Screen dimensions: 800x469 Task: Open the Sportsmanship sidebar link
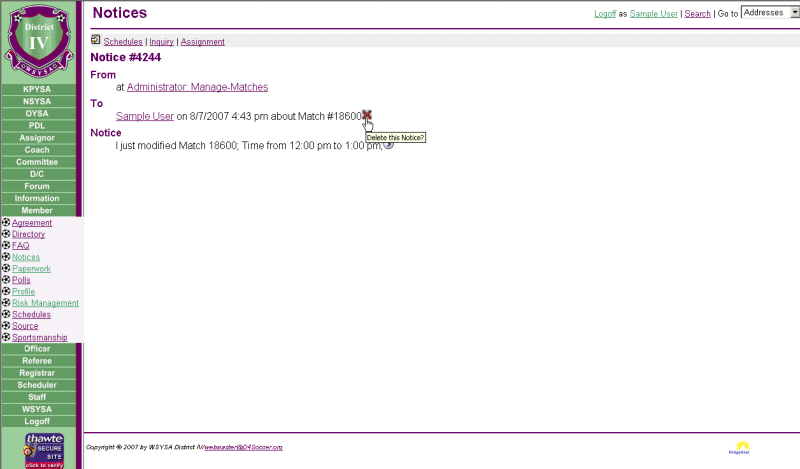coord(40,338)
